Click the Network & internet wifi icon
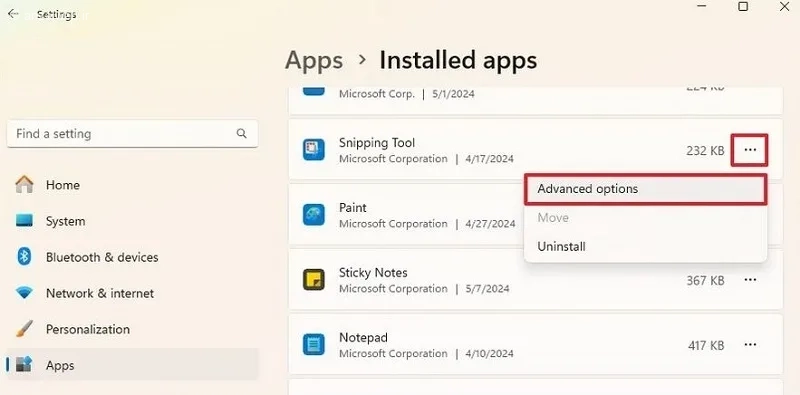Screen dimensions: 800x395 coord(24,293)
